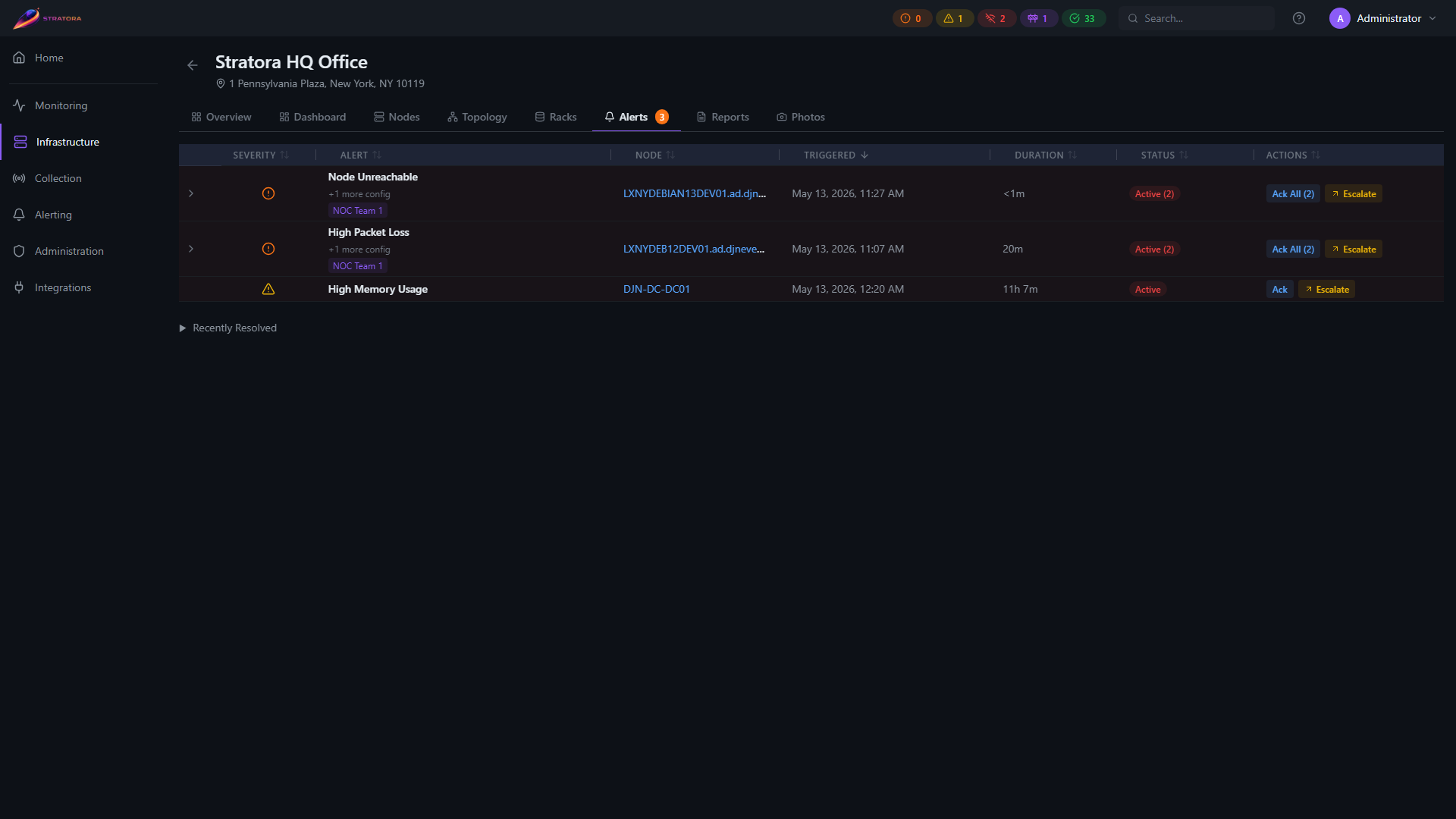Image resolution: width=1456 pixels, height=819 pixels.
Task: Click NOC Team 1 tag under High Packet Loss
Action: pyautogui.click(x=358, y=266)
